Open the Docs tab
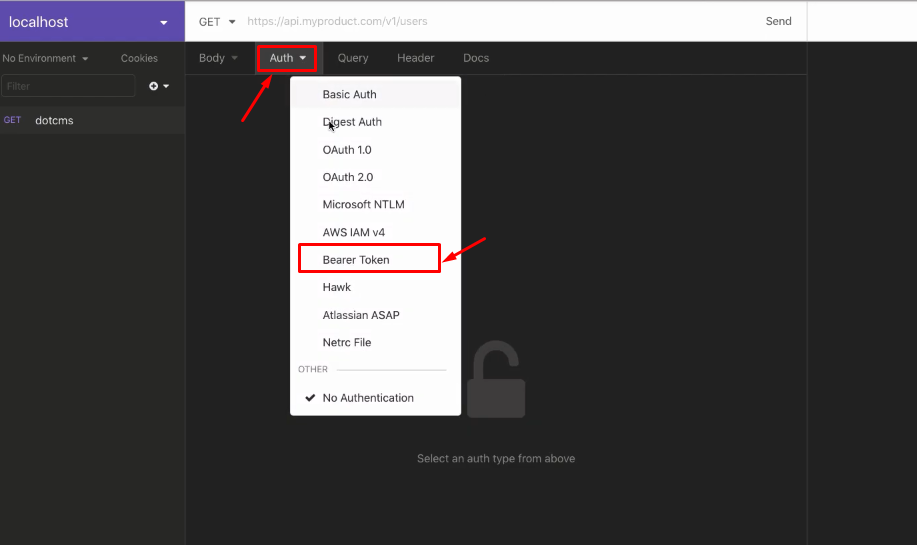Image resolution: width=917 pixels, height=545 pixels. pyautogui.click(x=476, y=58)
